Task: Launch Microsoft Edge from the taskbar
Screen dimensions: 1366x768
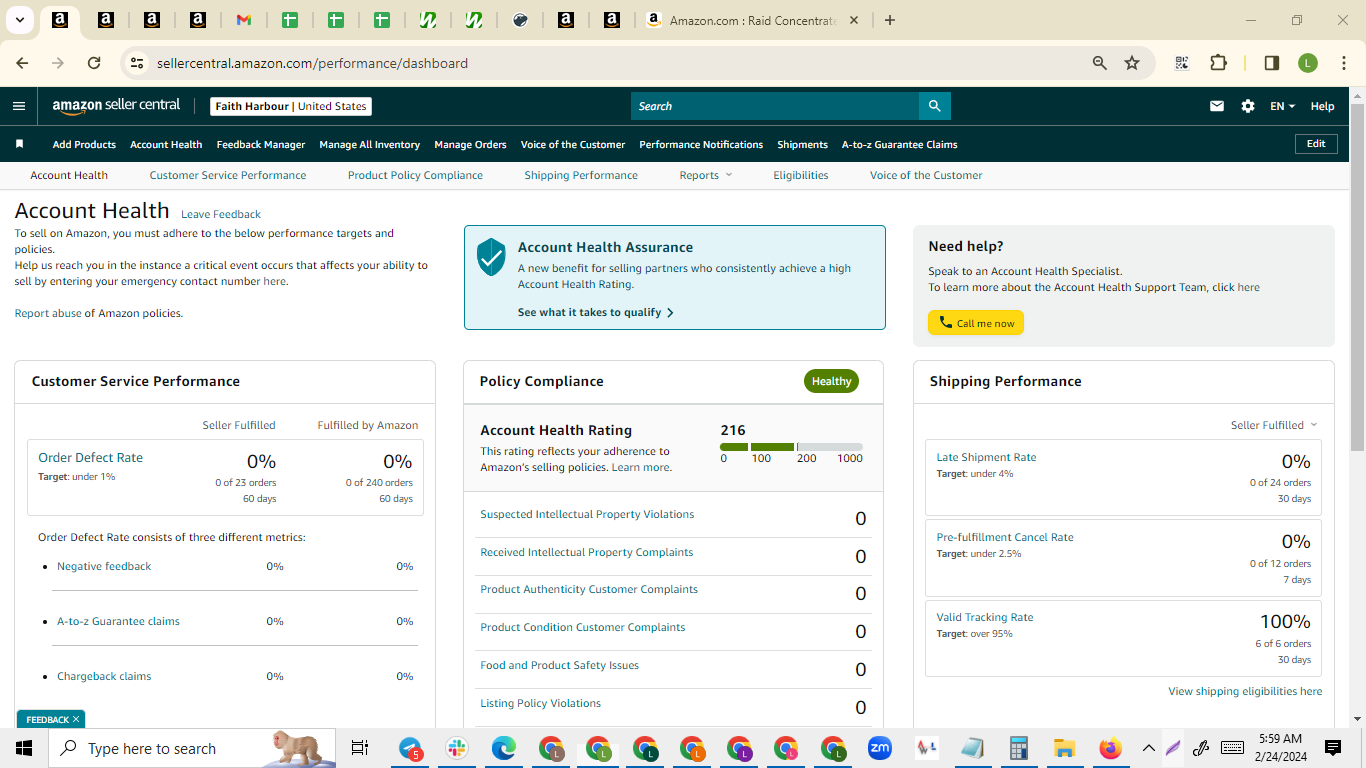Action: 504,748
